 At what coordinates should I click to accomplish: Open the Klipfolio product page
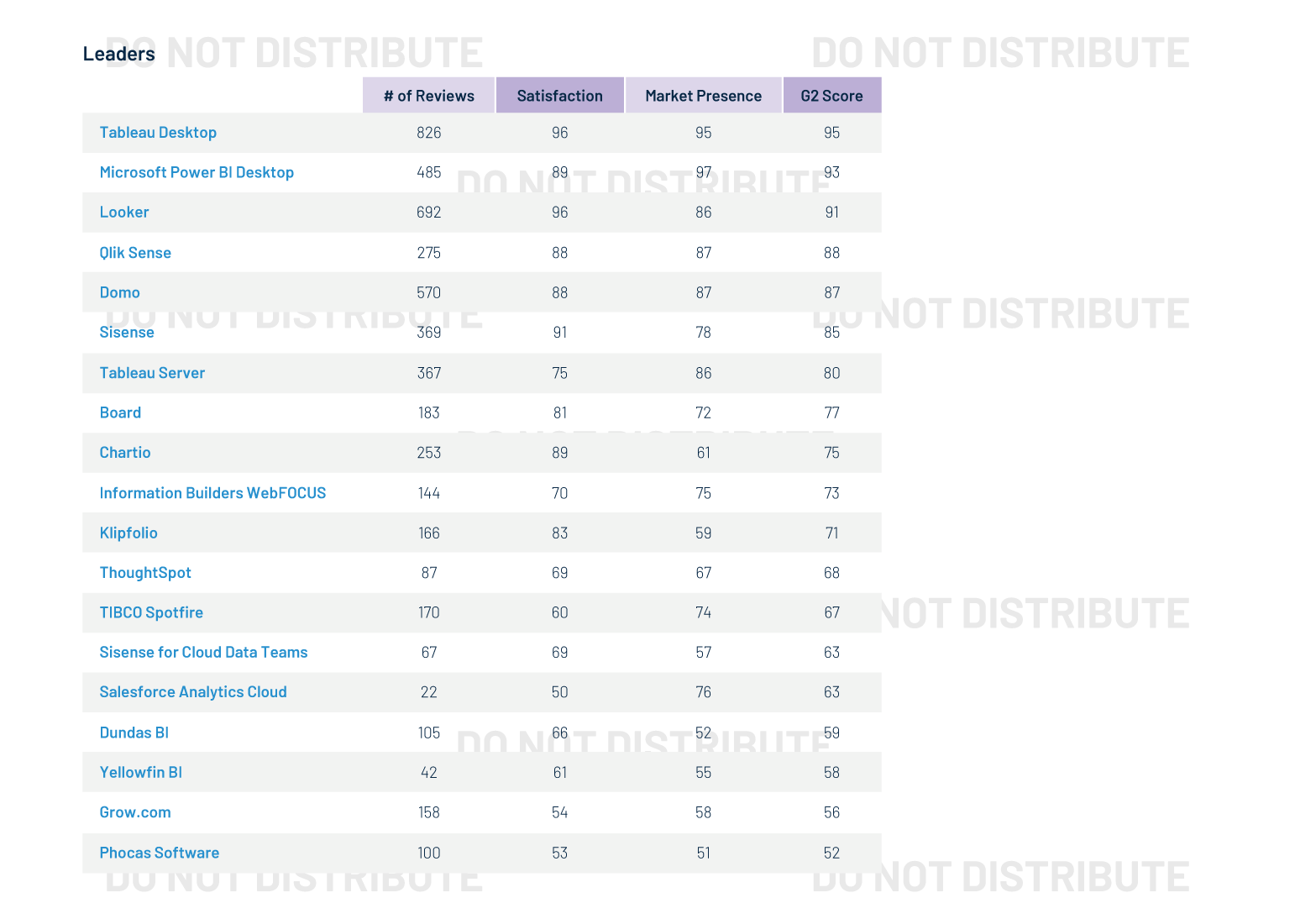[x=128, y=533]
